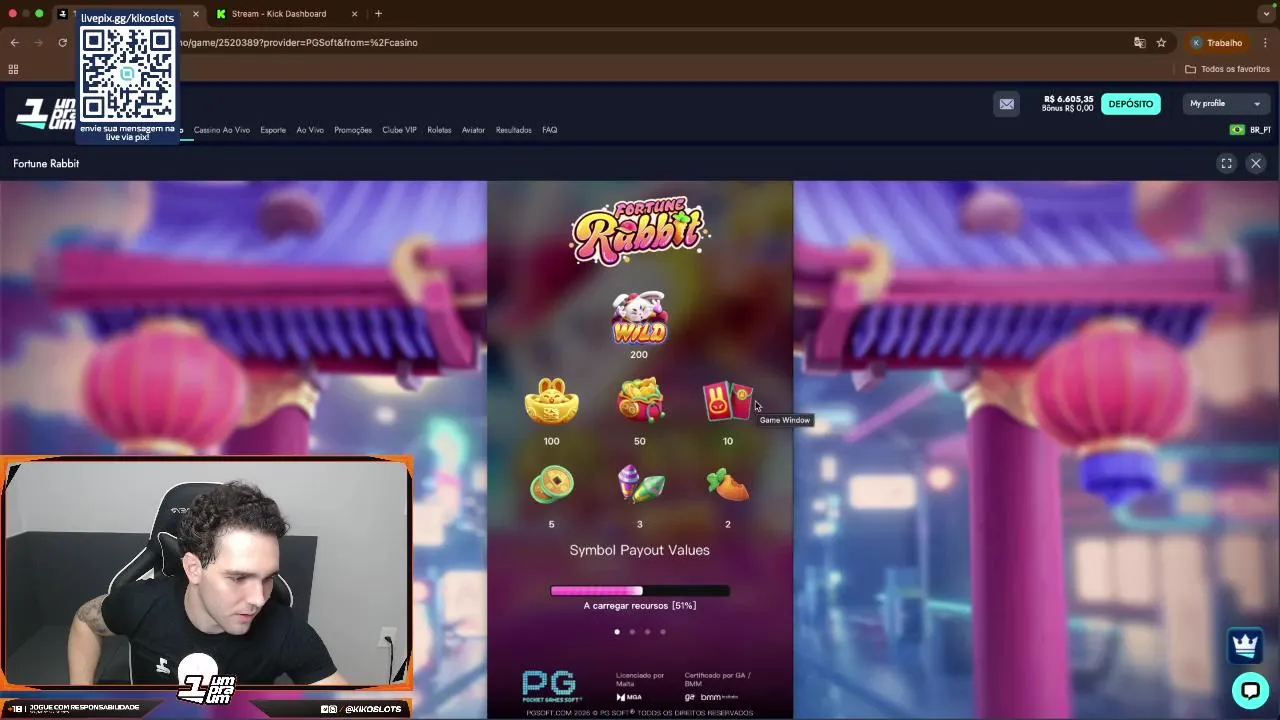
Task: Bookmark this page with the star icon
Action: coord(1161,43)
